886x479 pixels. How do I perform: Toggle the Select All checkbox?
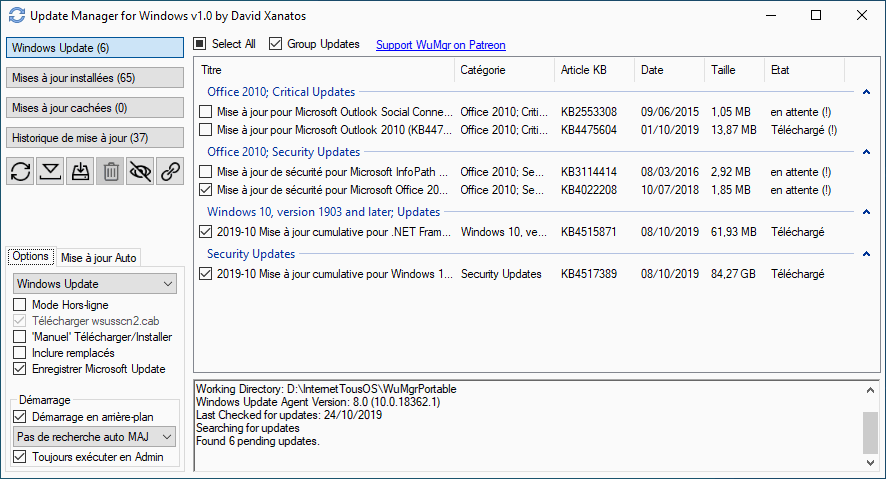(x=200, y=43)
